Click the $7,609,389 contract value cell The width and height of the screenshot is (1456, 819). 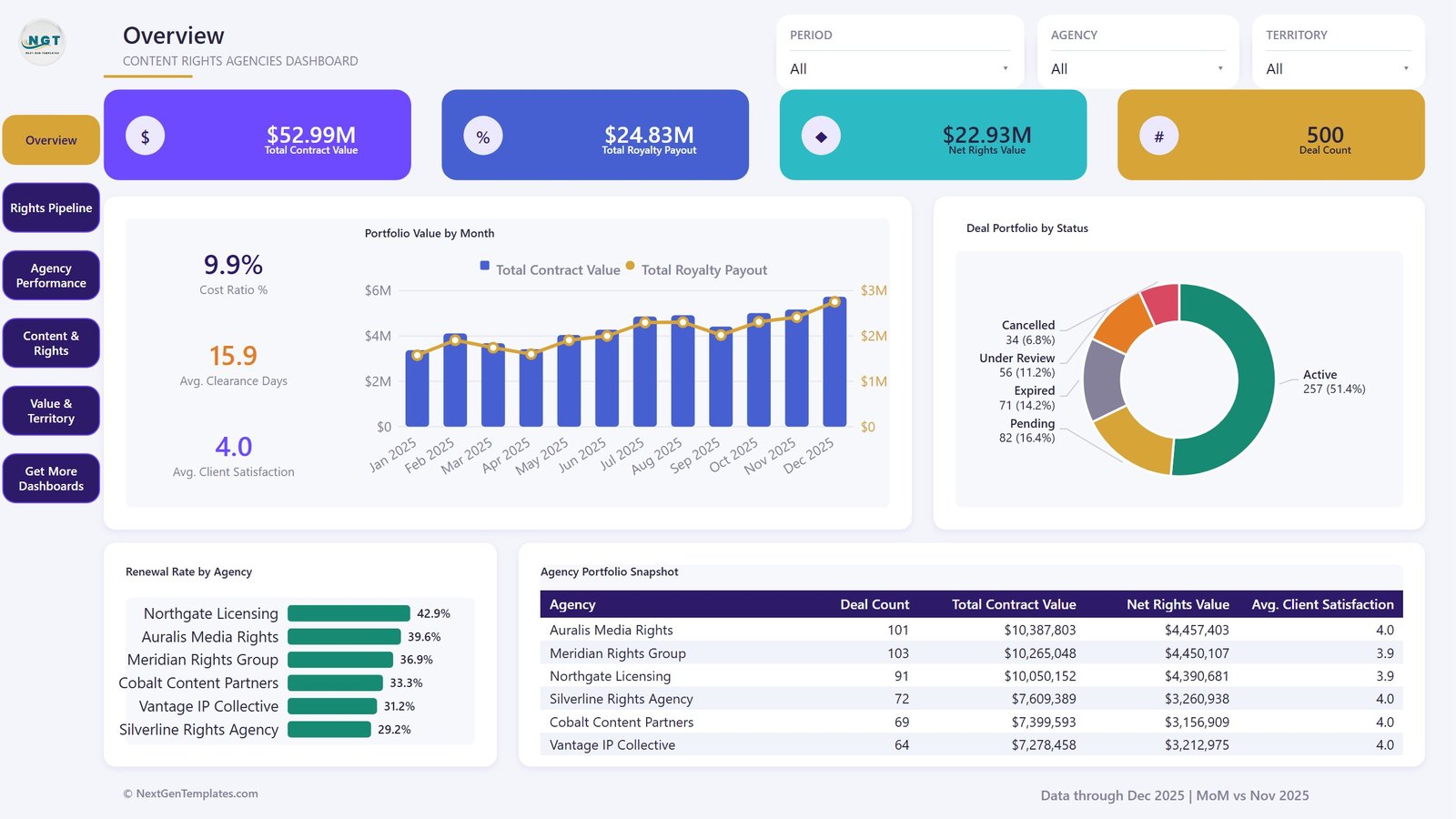click(1044, 699)
